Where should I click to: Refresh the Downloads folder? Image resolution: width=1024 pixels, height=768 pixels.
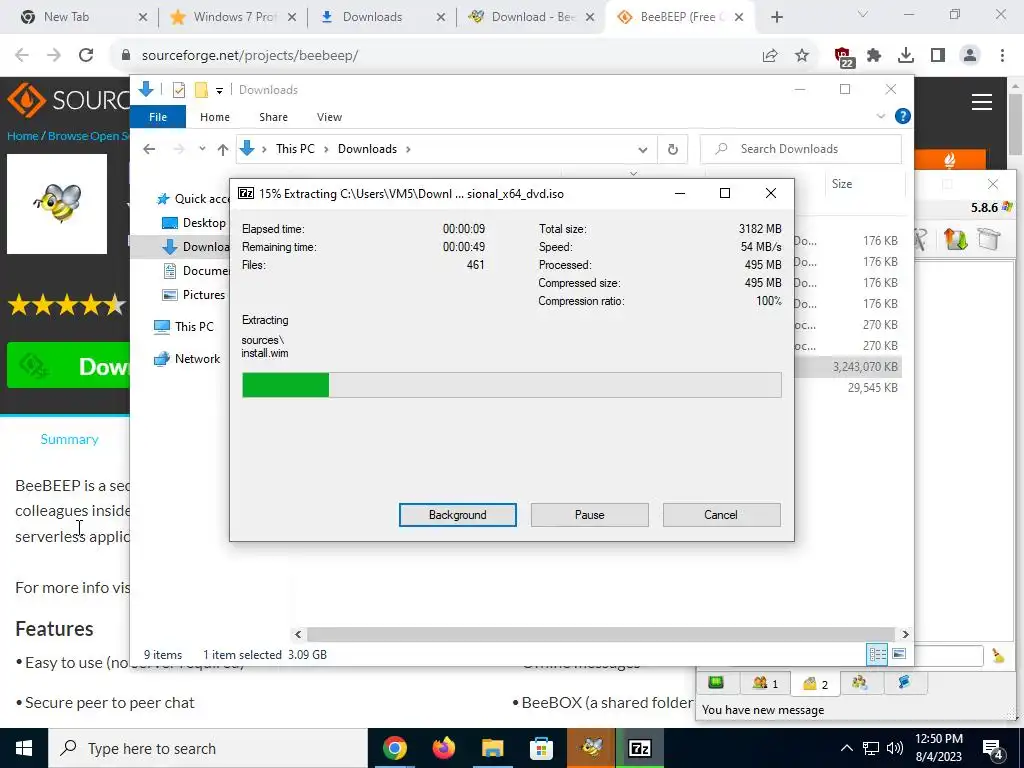coord(673,150)
